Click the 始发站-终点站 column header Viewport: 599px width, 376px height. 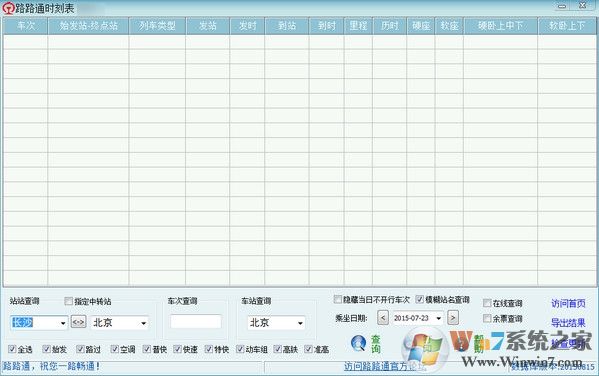tap(88, 26)
